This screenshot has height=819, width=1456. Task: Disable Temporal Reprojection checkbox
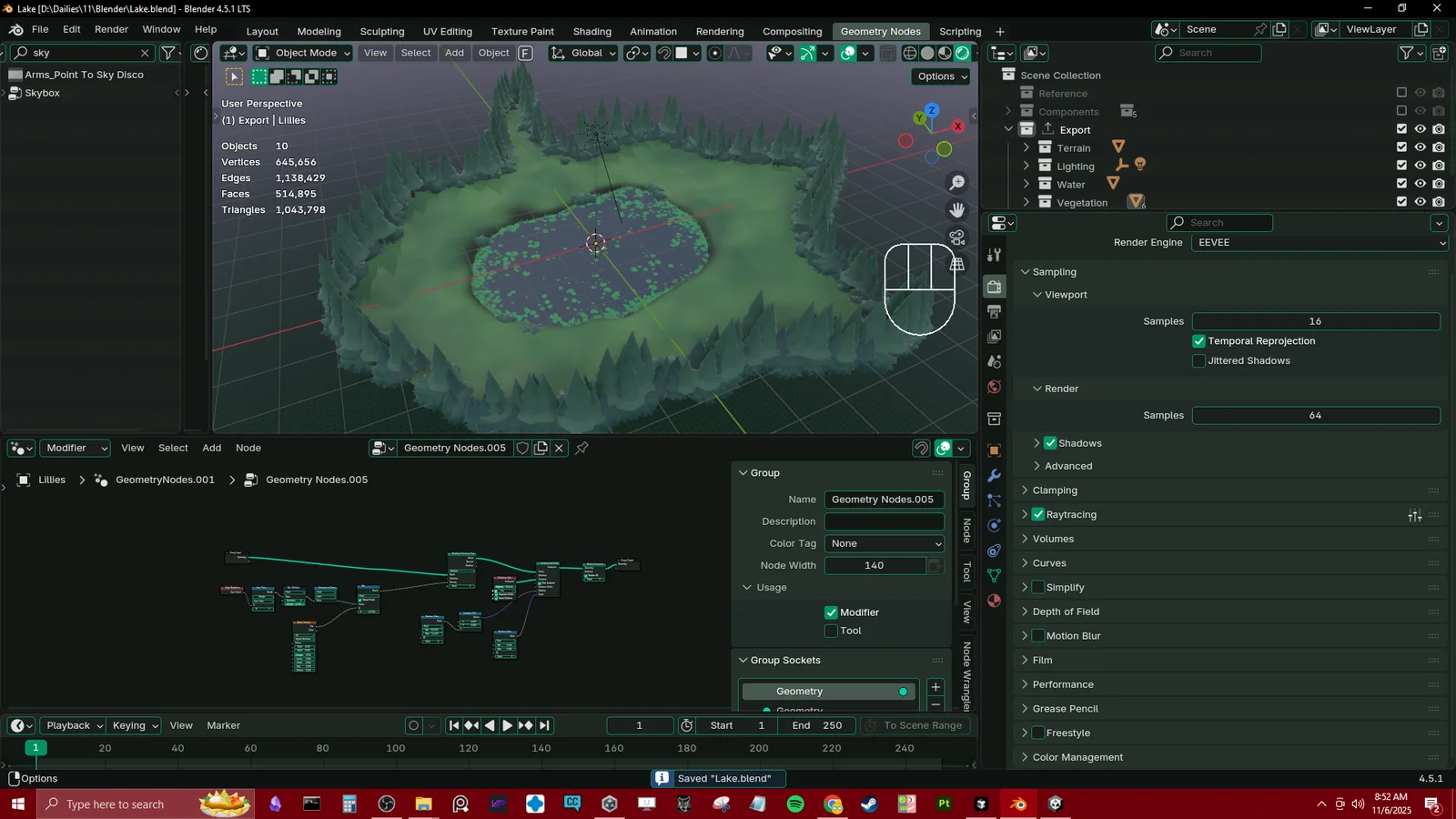tap(1198, 341)
